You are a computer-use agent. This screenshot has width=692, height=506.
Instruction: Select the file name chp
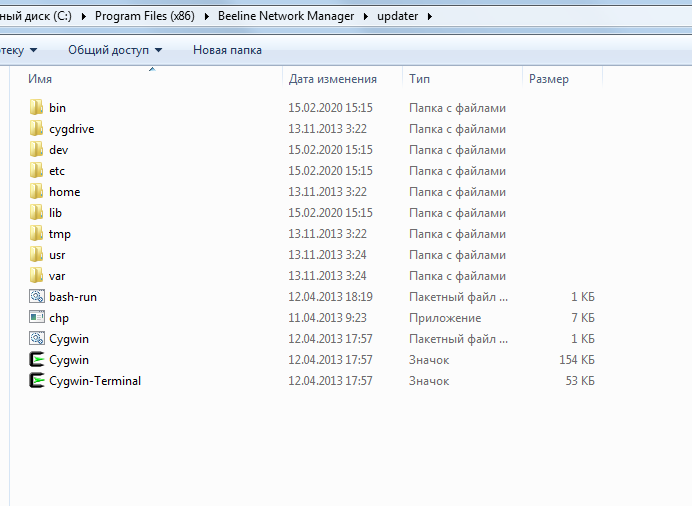[59, 318]
